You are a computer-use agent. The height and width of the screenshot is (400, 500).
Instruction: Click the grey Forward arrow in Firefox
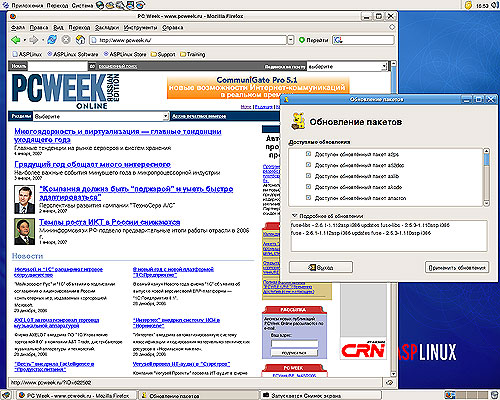coord(33,40)
